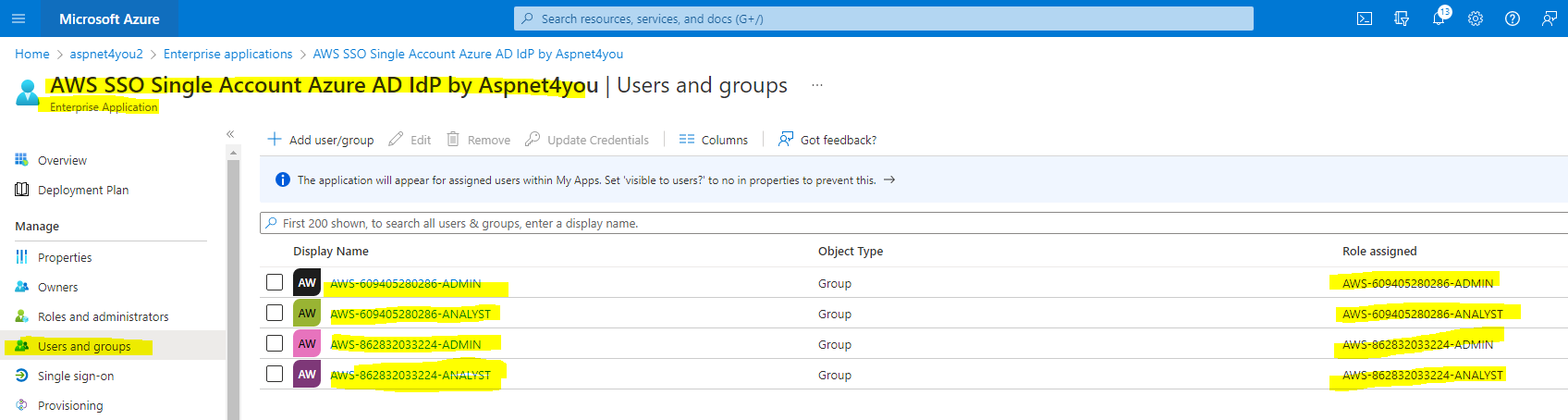Viewport: 1568px width, 420px height.
Task: Click role cell AWS-609405280286-ADMIN
Action: (1418, 283)
